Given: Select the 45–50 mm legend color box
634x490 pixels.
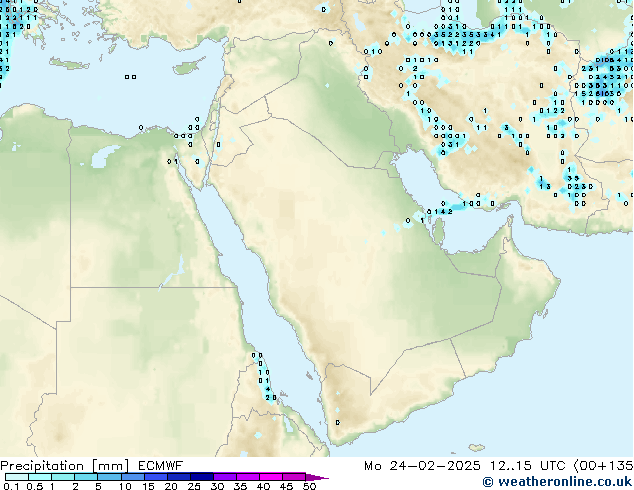Looking at the screenshot, I should (294, 477).
